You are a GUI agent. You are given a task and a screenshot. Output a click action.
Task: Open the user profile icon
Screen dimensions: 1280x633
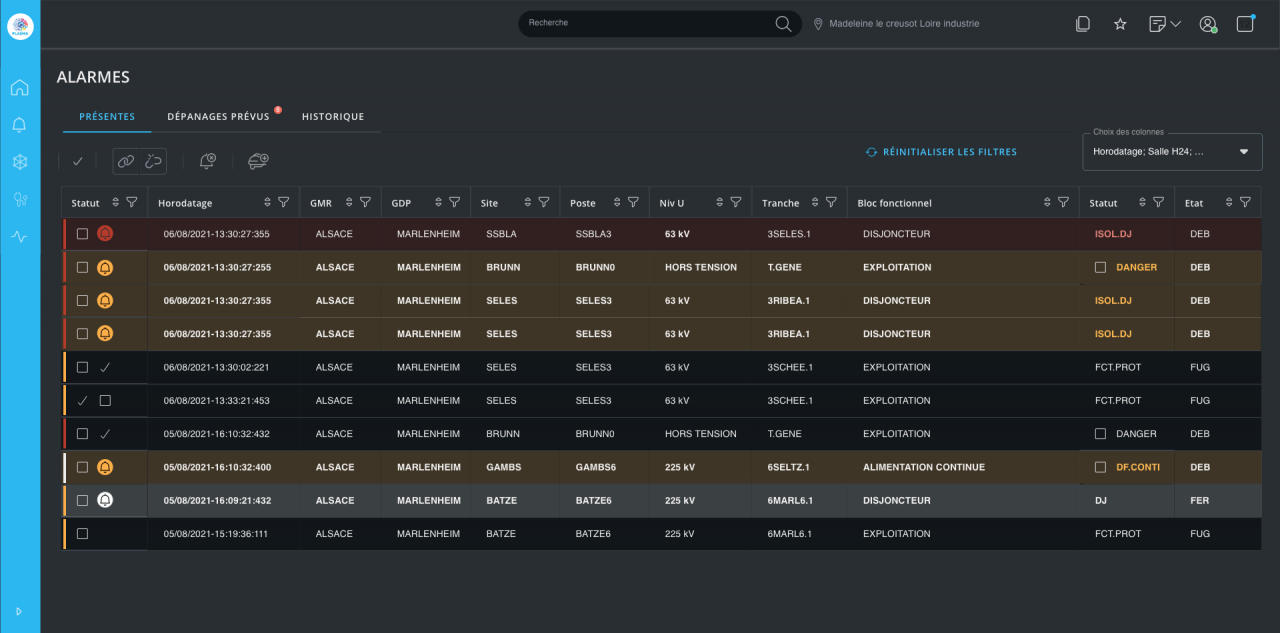[1208, 24]
